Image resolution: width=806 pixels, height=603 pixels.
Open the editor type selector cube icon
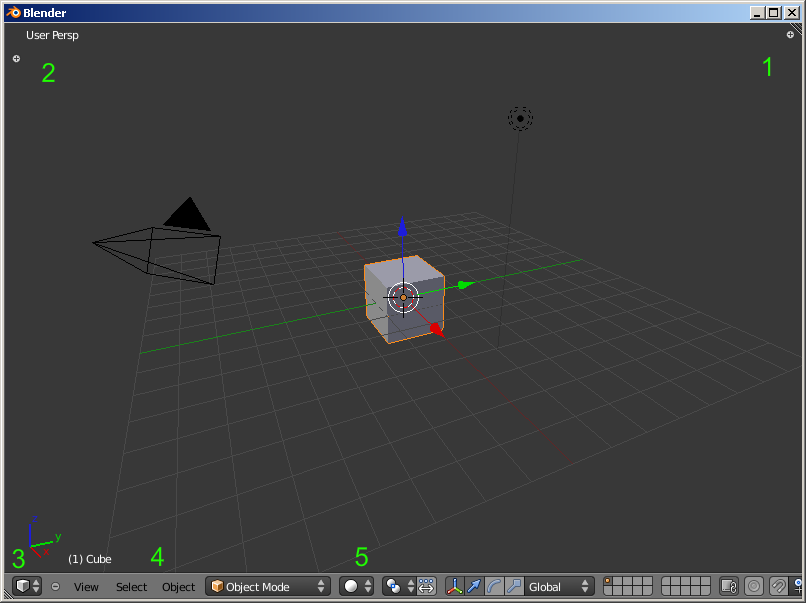coord(27,586)
